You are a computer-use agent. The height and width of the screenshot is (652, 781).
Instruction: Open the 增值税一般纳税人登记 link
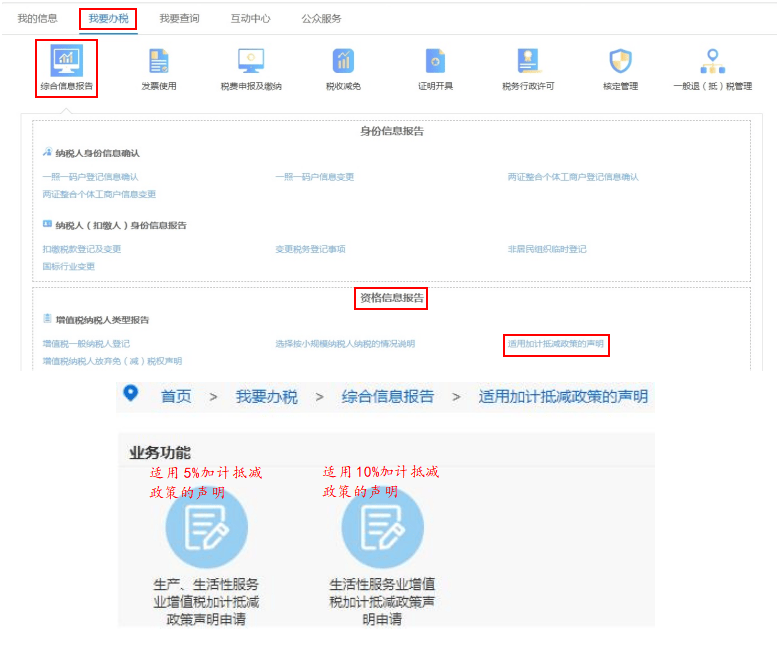point(86,344)
